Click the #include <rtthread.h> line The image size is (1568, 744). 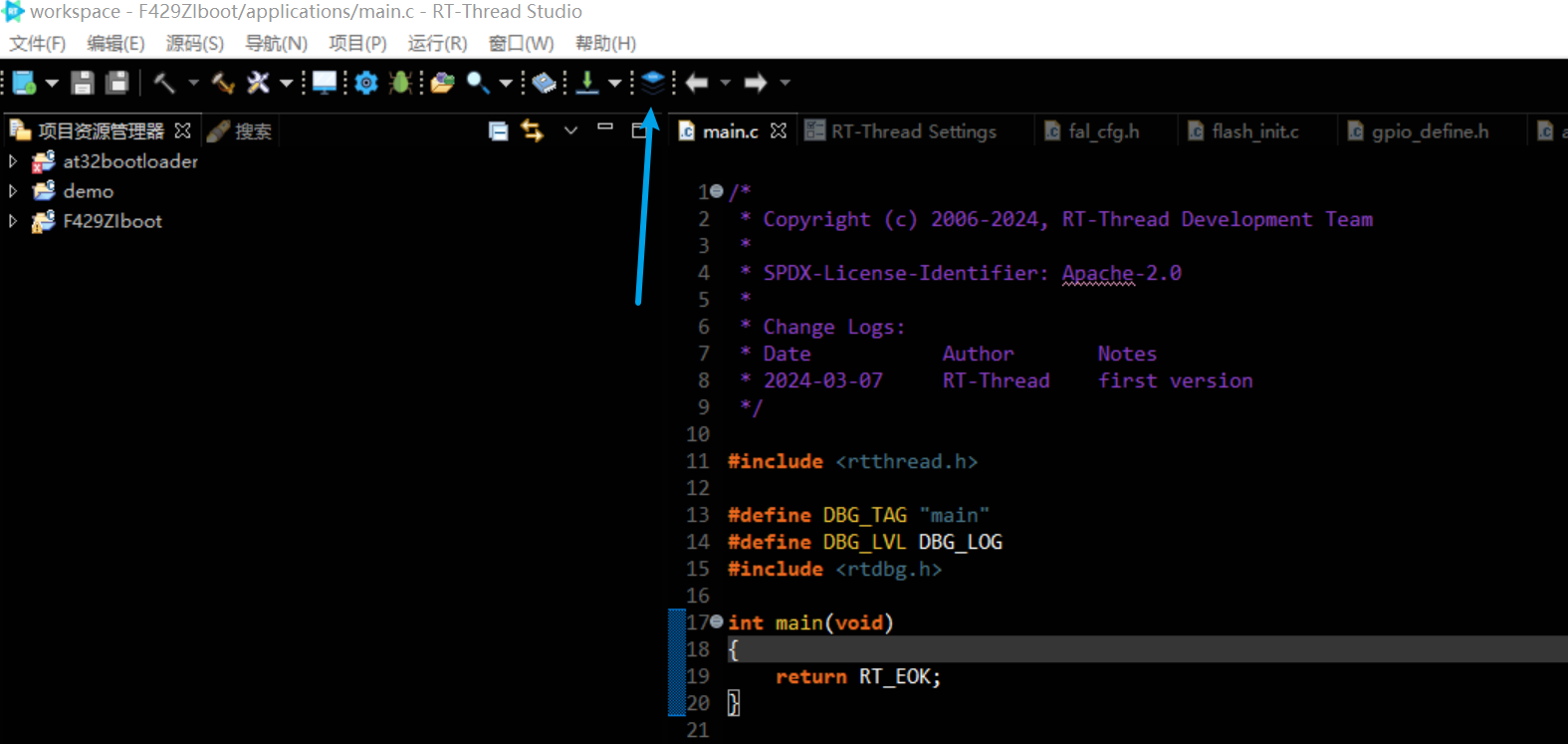coord(852,461)
